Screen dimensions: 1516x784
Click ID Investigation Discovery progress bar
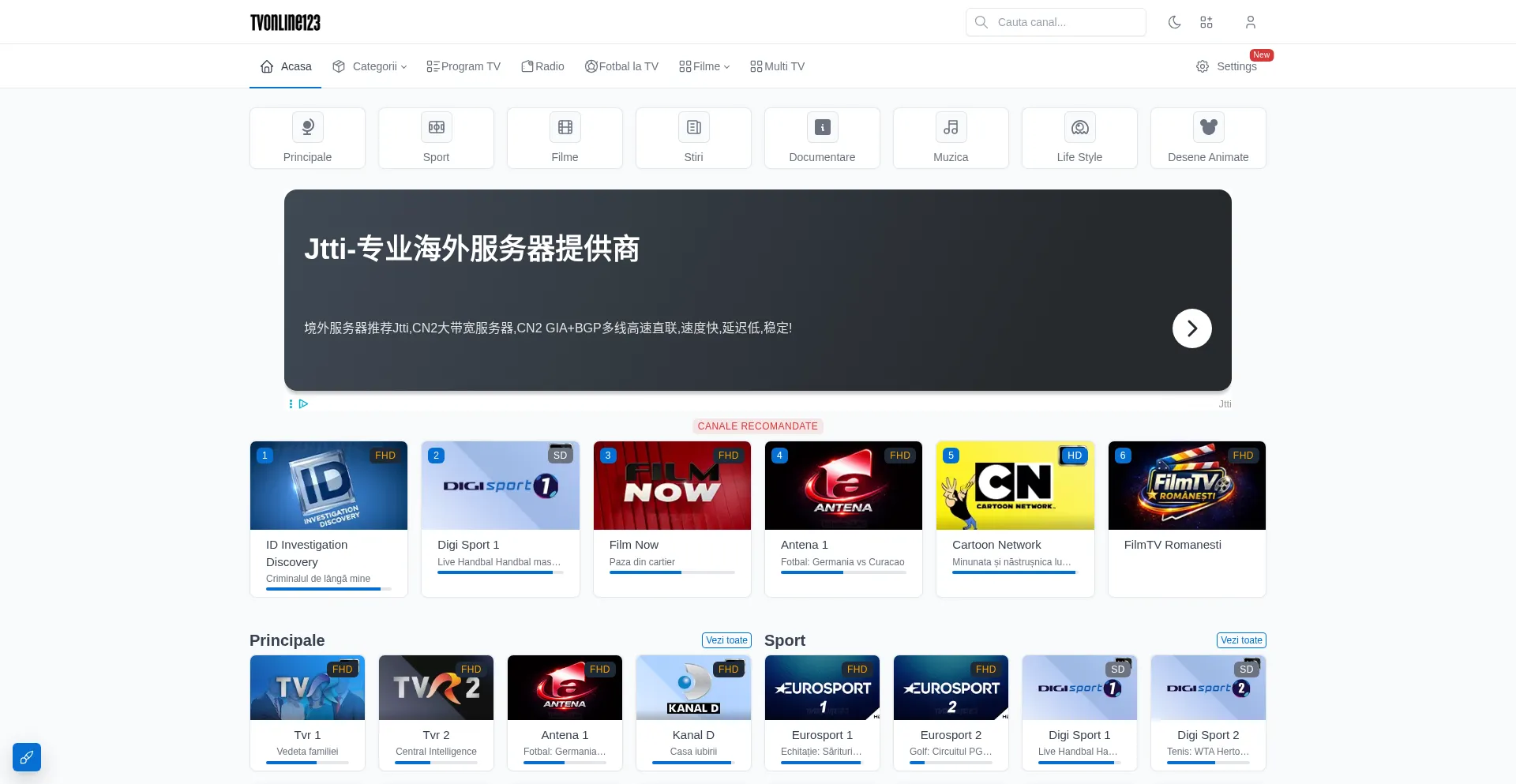point(328,589)
